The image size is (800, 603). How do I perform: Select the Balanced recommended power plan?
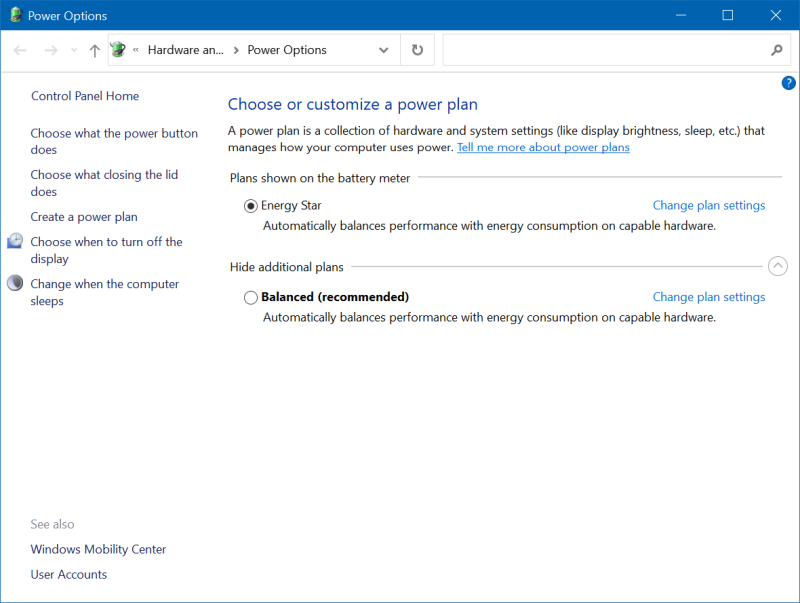click(x=251, y=297)
